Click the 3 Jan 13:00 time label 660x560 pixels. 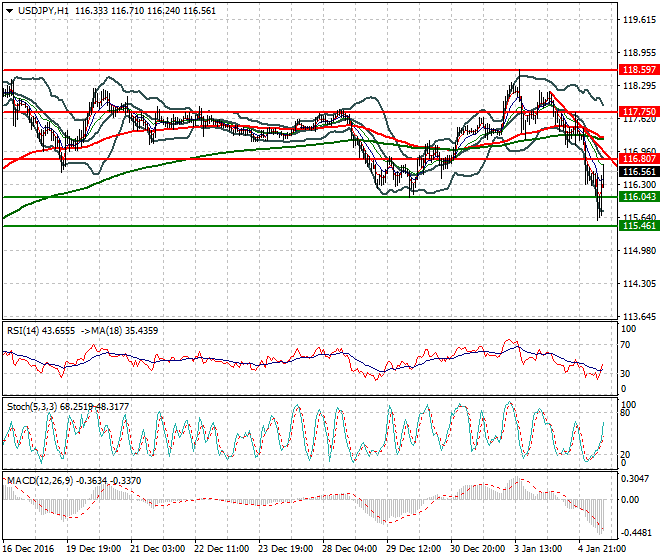coord(539,549)
